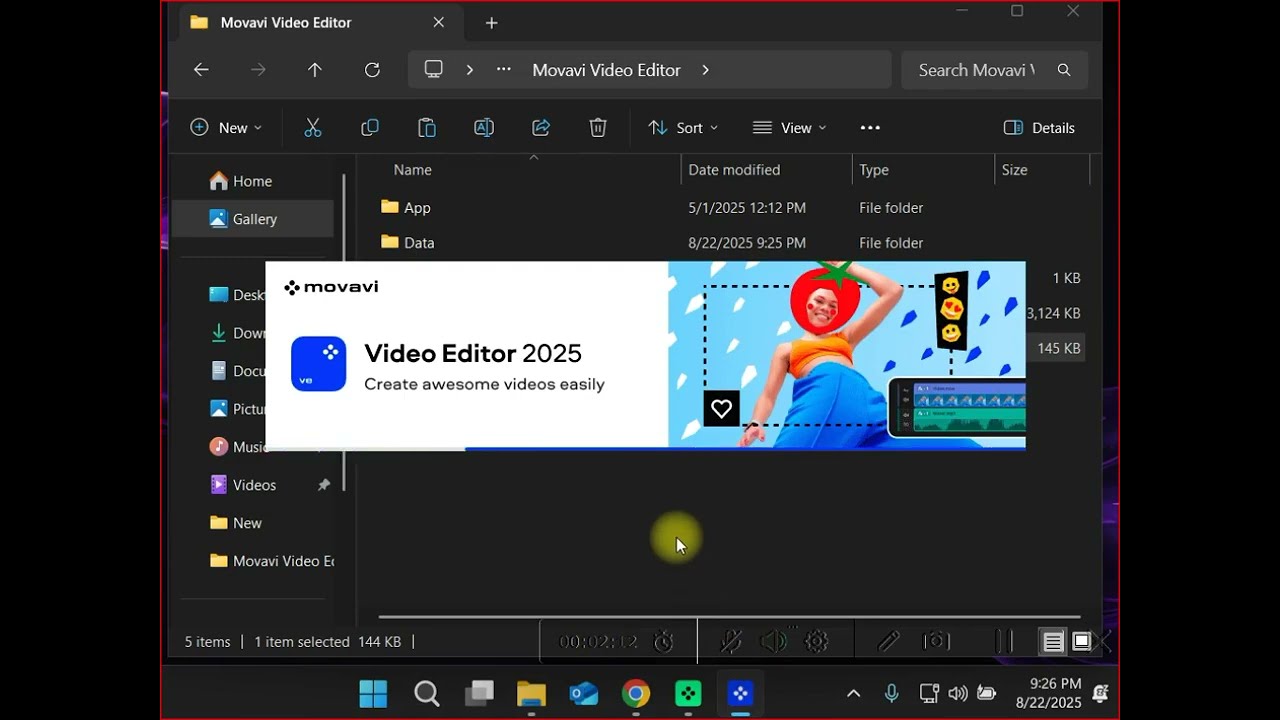Sort by Size column header
1280x720 pixels.
pos(1014,170)
